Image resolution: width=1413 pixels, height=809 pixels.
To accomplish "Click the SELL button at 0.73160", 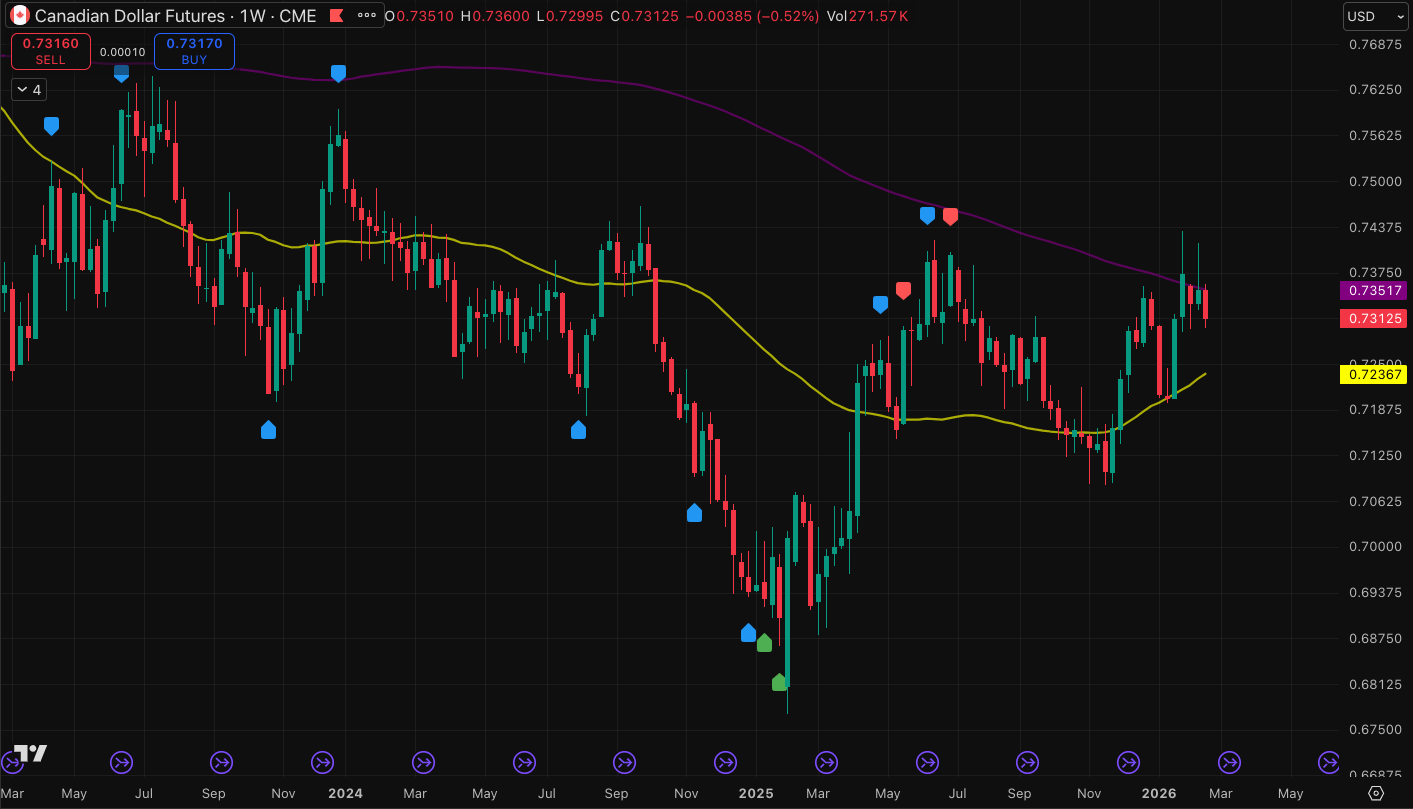I will click(51, 51).
